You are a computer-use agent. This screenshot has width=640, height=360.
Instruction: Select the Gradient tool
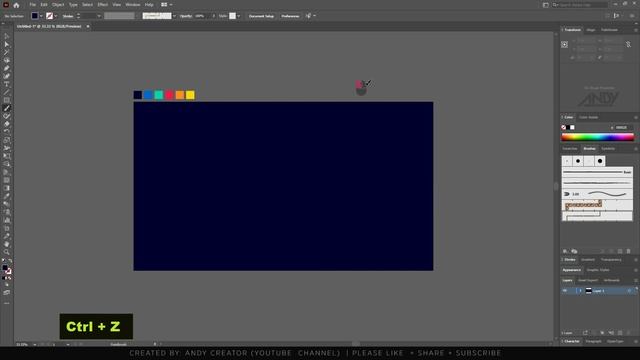[x=7, y=188]
